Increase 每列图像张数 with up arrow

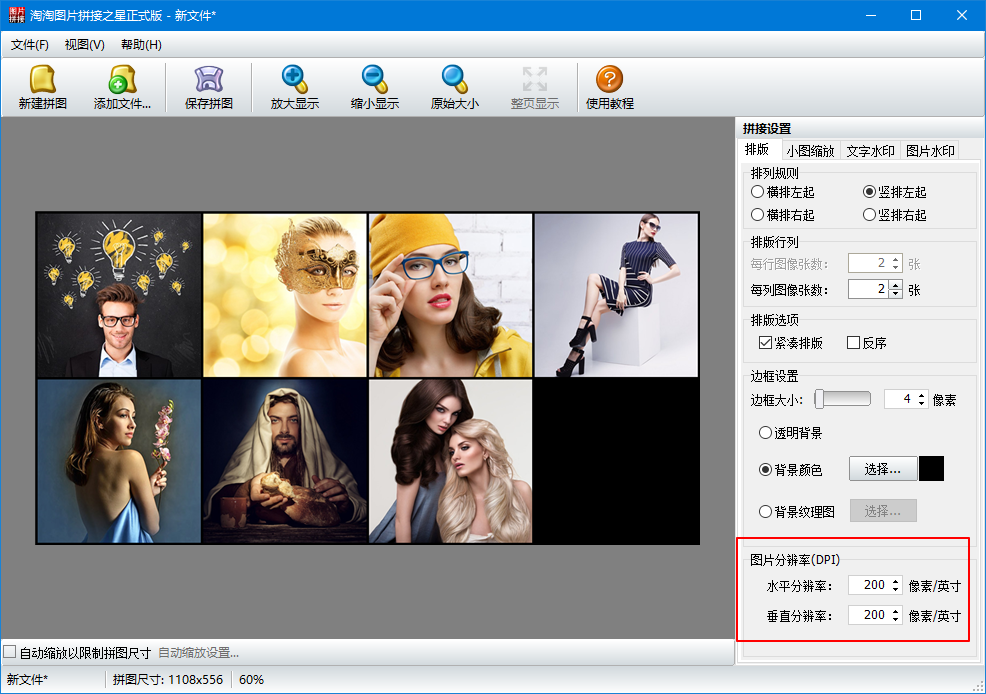coord(896,285)
